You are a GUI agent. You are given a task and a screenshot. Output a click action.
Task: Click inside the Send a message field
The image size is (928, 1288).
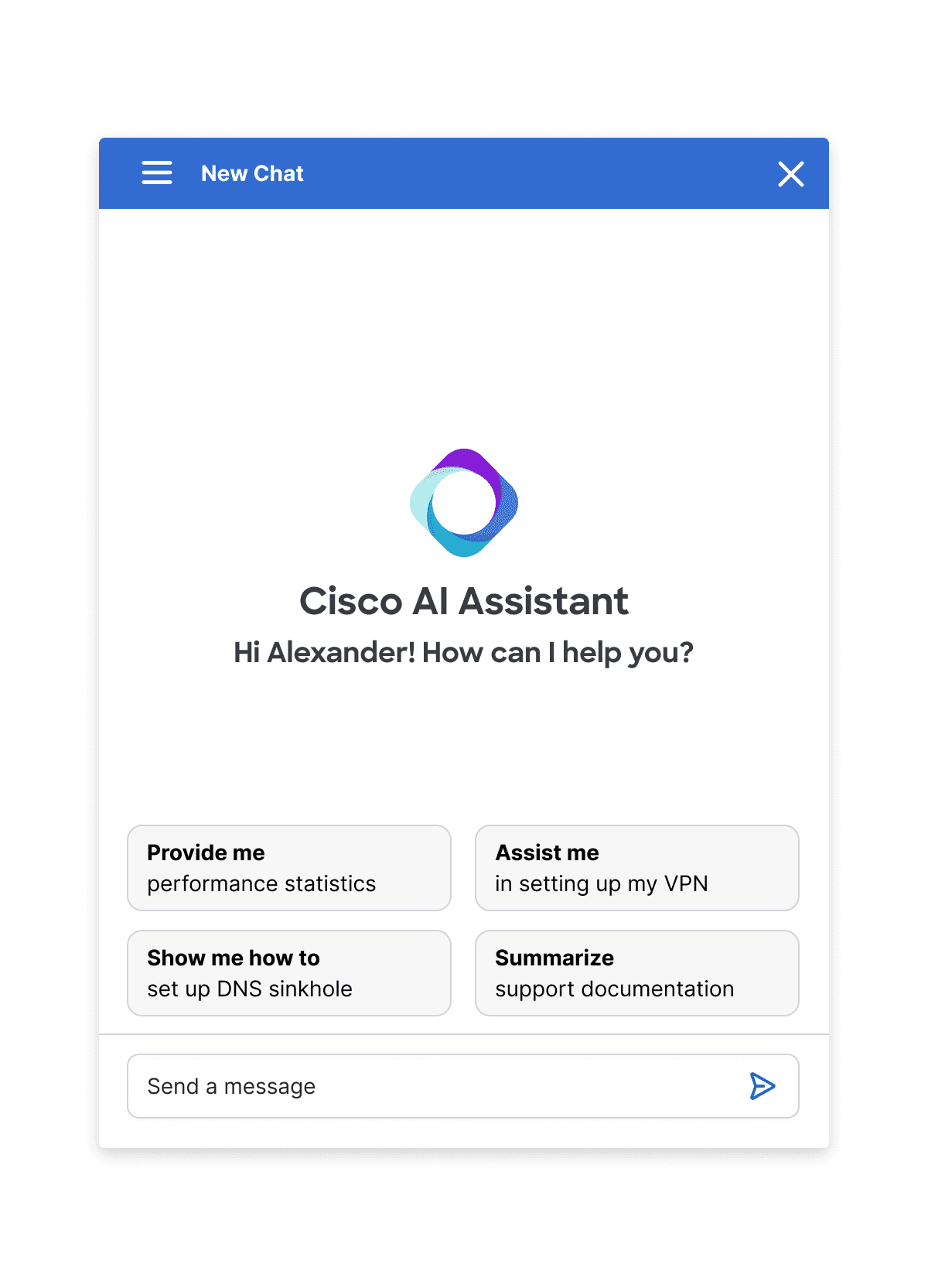[463, 1086]
